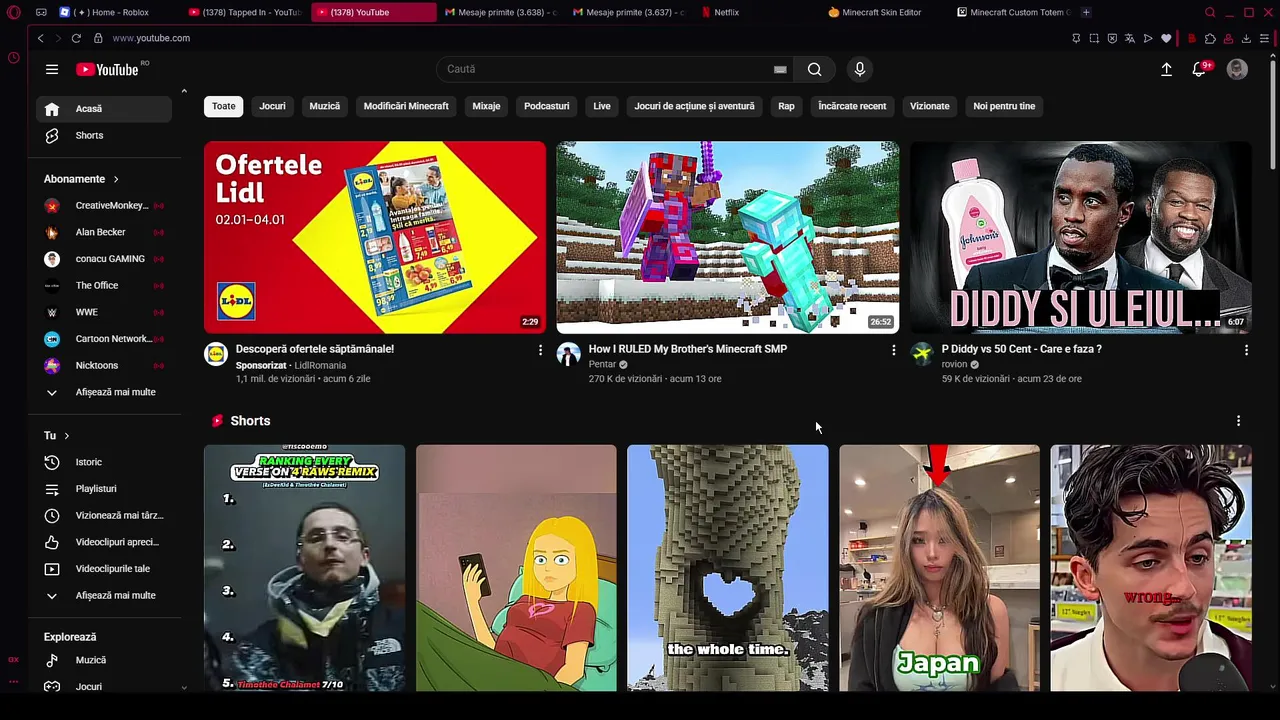Show more subscriptions below Nicktoons
The height and width of the screenshot is (720, 1280).
click(x=105, y=392)
